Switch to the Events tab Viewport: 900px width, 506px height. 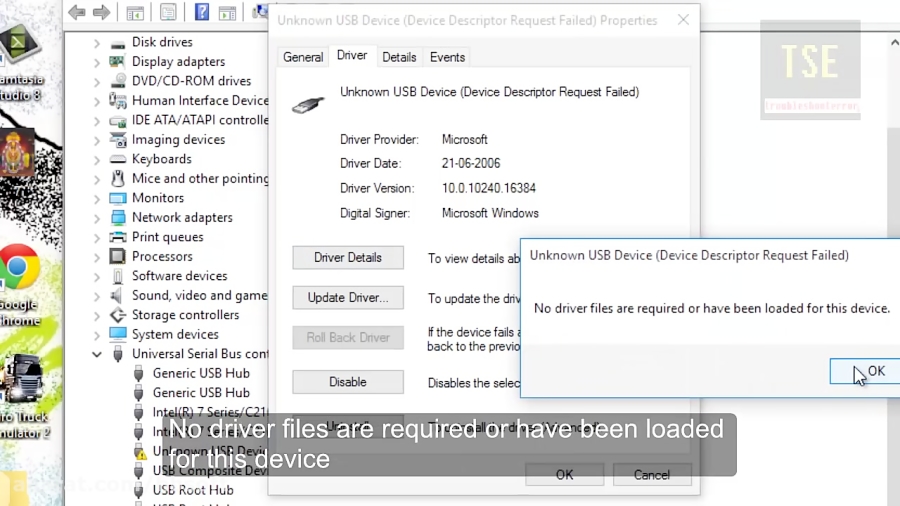[x=447, y=57]
